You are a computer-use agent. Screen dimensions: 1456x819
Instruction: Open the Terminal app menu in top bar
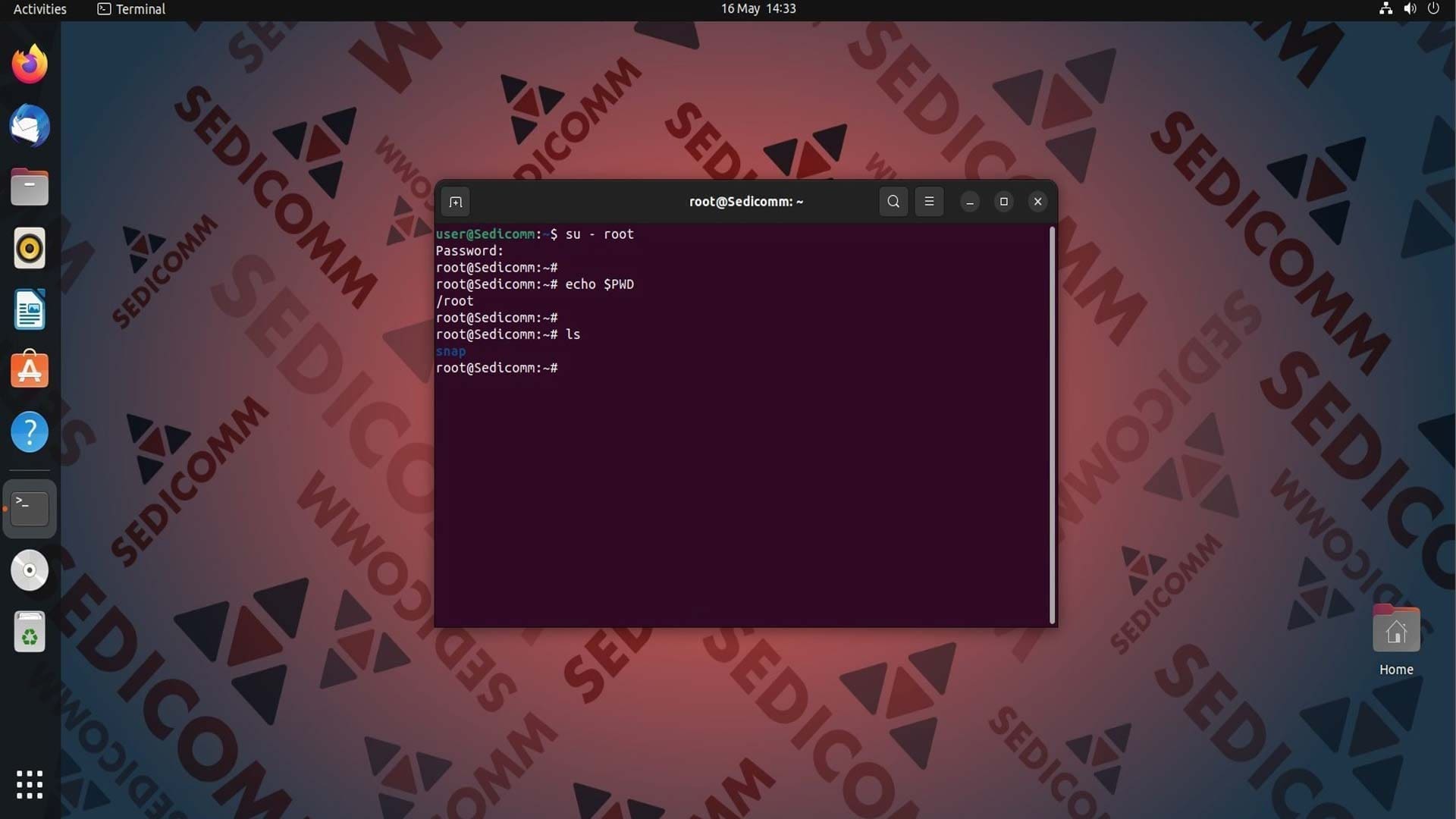click(x=132, y=9)
